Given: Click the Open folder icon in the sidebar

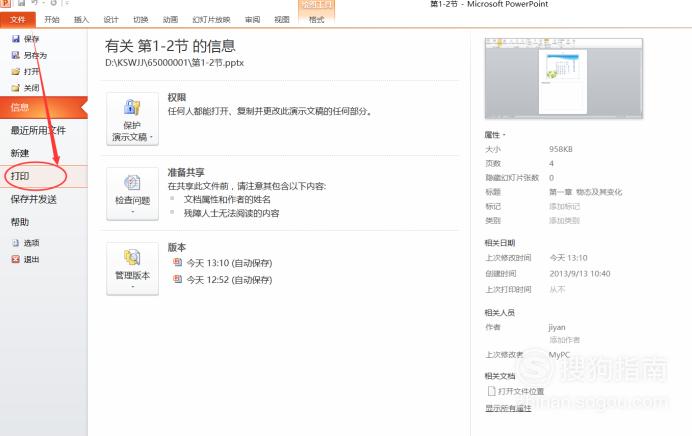Looking at the screenshot, I should (16, 71).
